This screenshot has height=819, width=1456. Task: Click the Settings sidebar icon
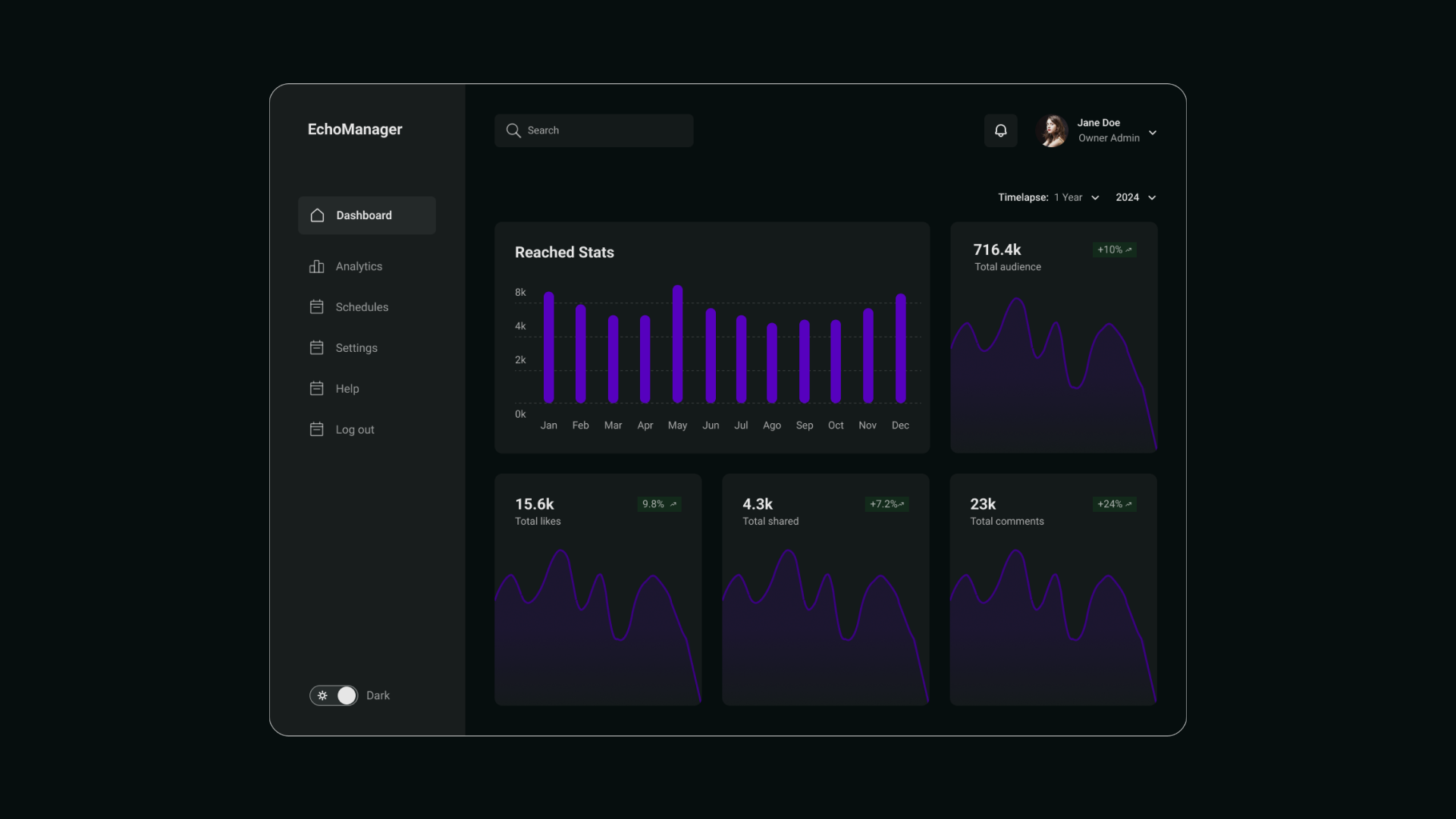[x=317, y=348]
